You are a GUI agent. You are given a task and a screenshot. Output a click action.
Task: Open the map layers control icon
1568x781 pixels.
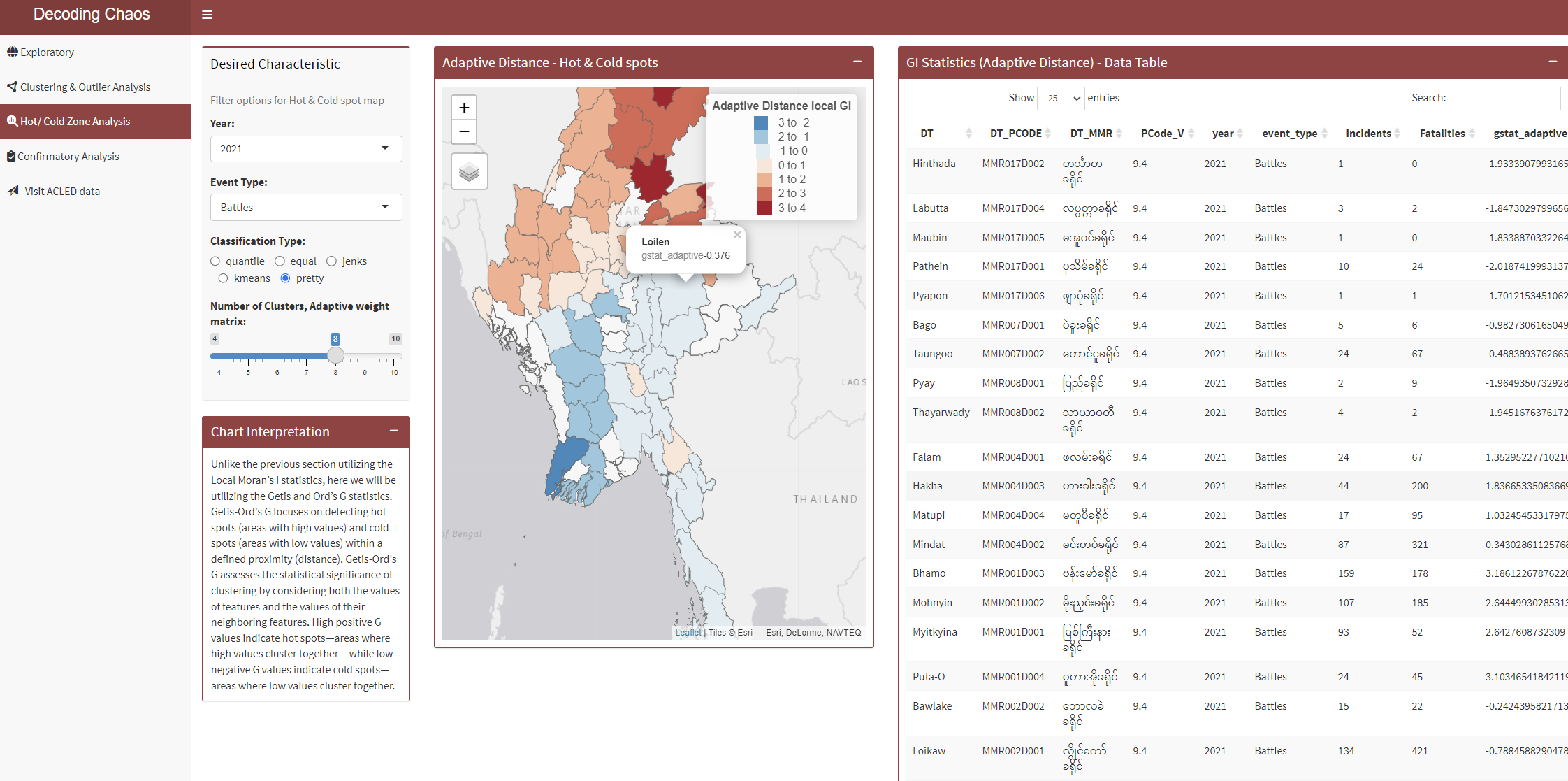pyautogui.click(x=469, y=172)
